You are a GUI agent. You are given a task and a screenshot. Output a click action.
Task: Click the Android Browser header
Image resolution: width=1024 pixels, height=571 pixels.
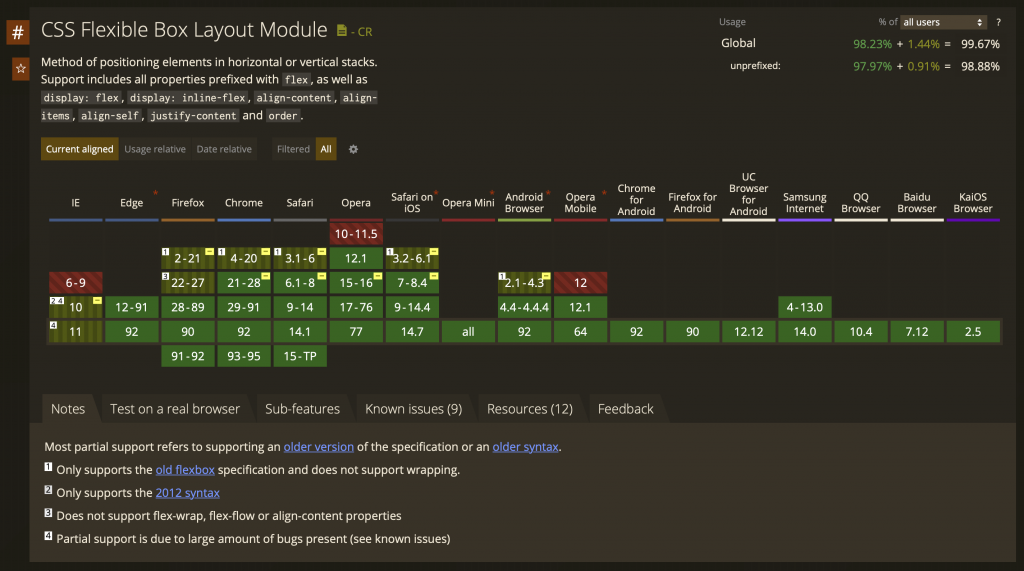(524, 203)
